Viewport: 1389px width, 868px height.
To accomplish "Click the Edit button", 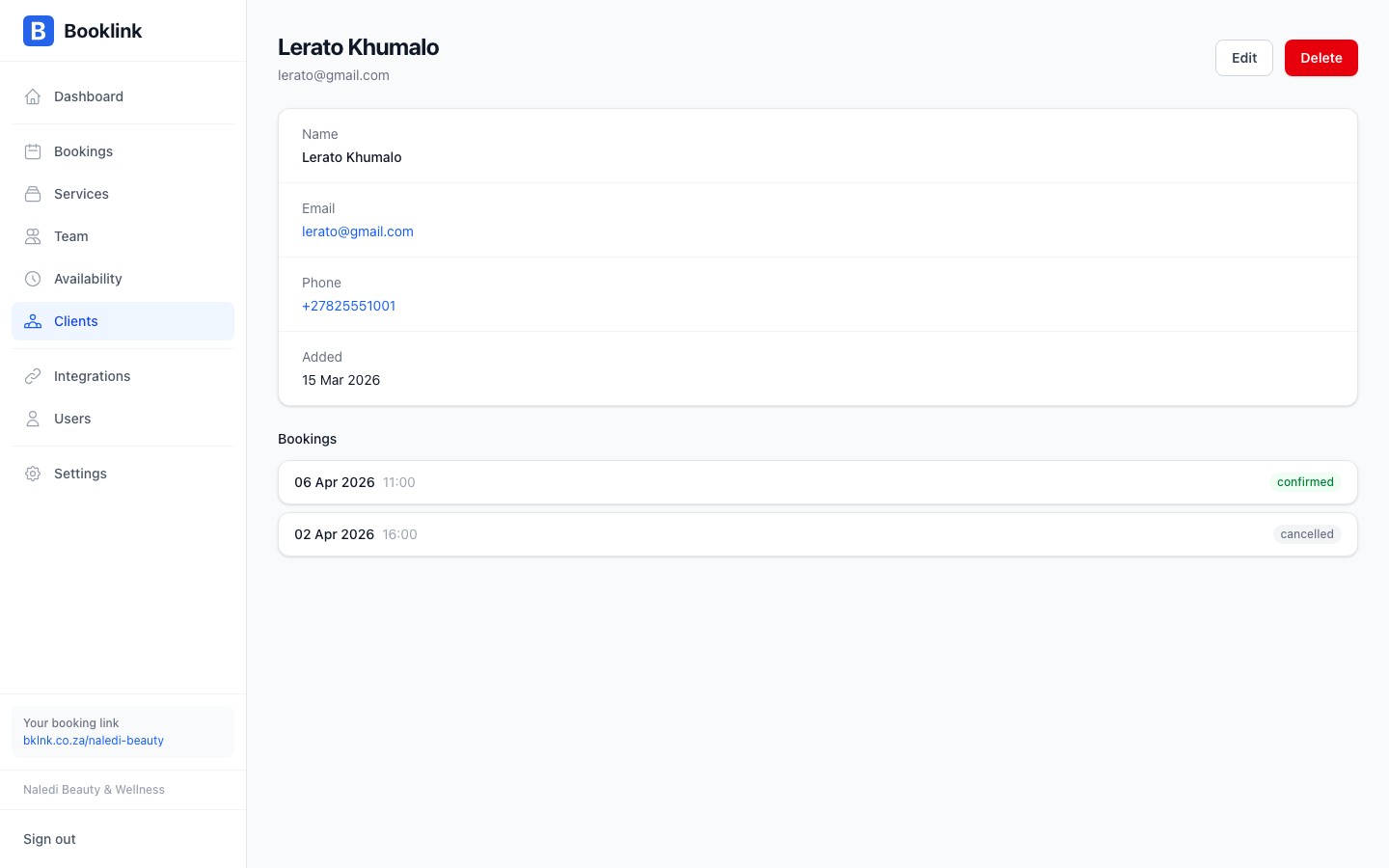I will point(1243,58).
